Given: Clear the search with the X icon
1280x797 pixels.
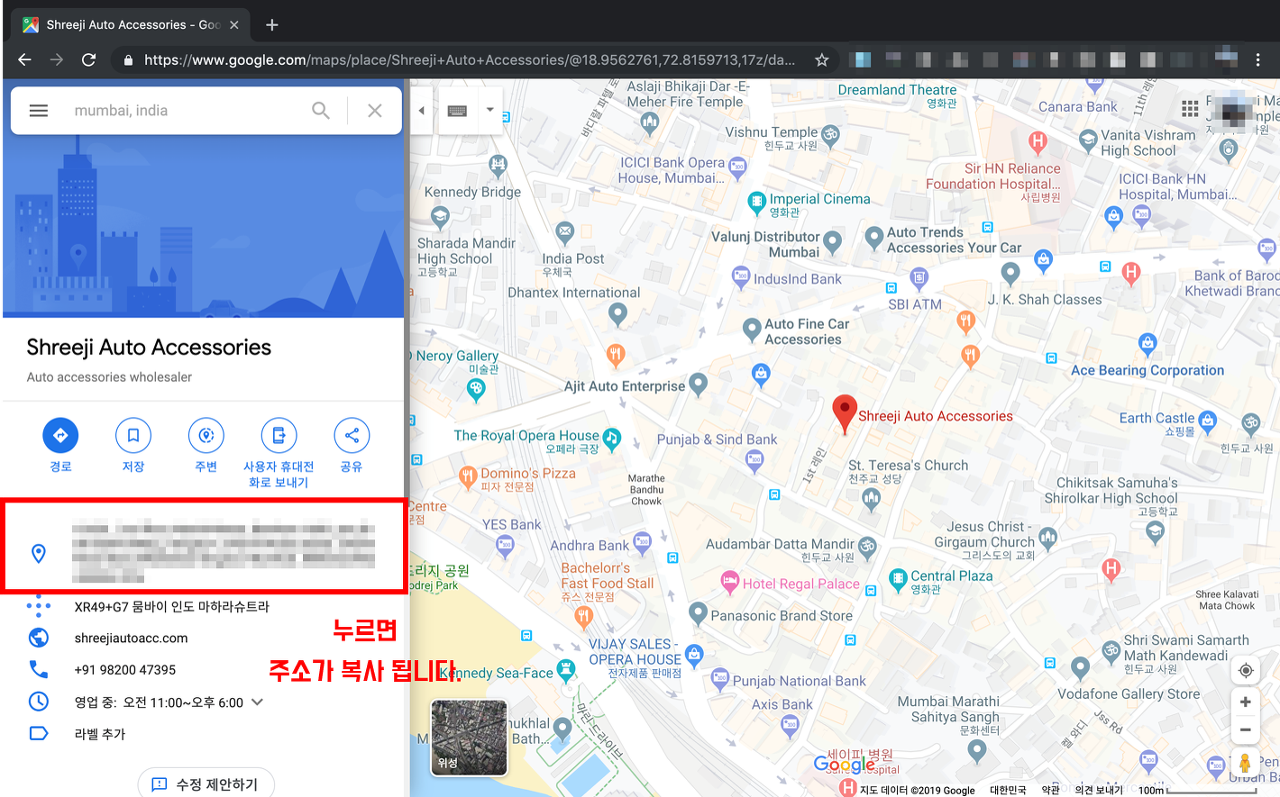Looking at the screenshot, I should [375, 111].
